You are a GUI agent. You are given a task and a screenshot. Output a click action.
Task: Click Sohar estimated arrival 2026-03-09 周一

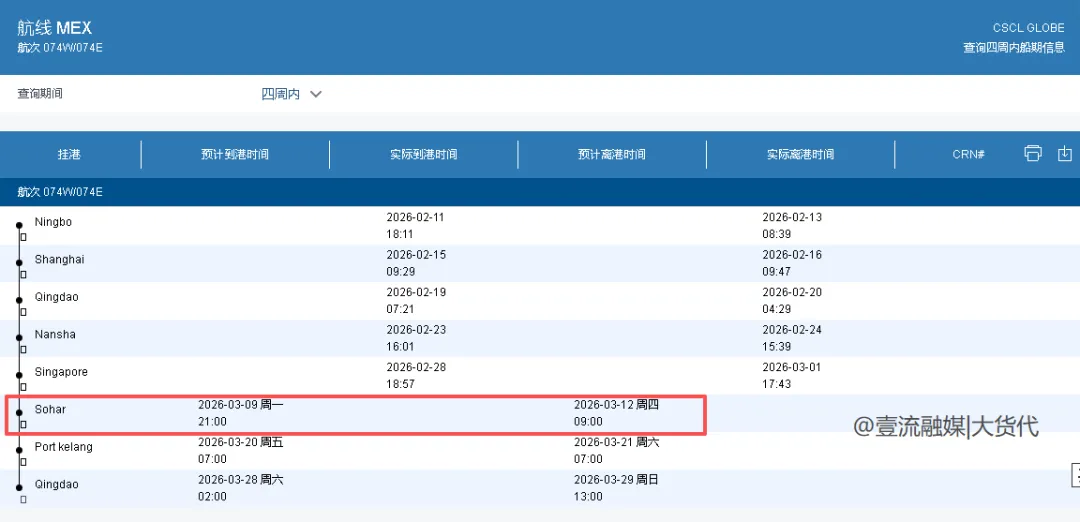click(x=240, y=405)
